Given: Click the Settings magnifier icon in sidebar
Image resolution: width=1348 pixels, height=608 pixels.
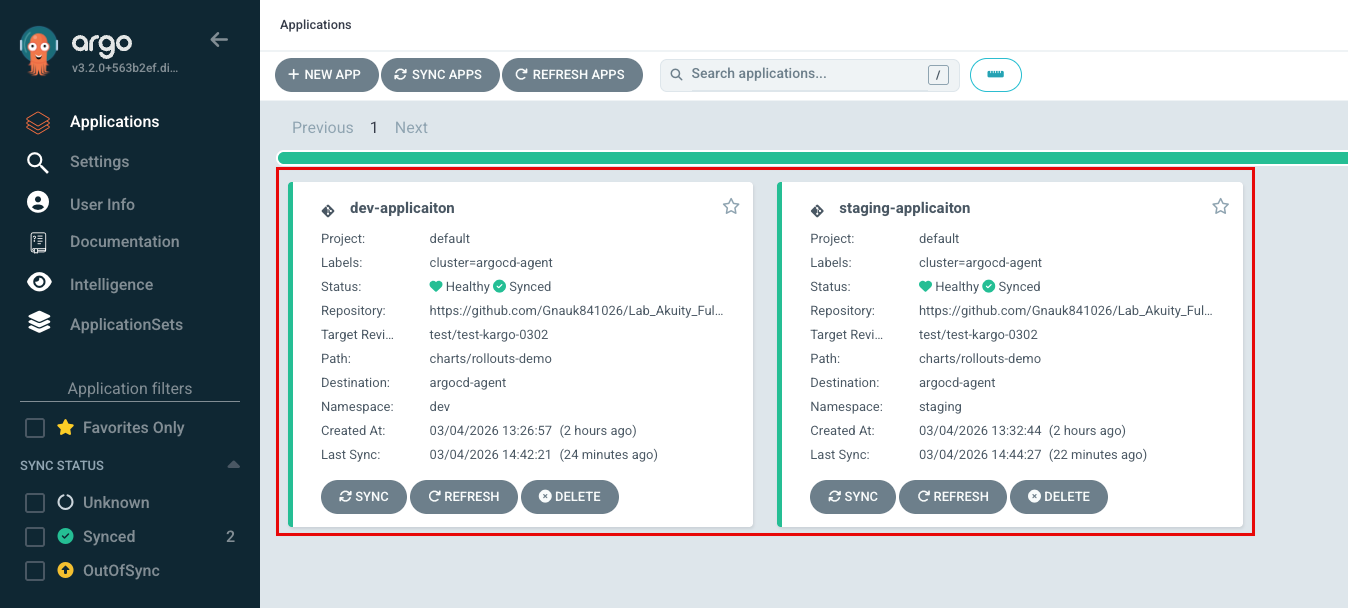Looking at the screenshot, I should [x=38, y=162].
